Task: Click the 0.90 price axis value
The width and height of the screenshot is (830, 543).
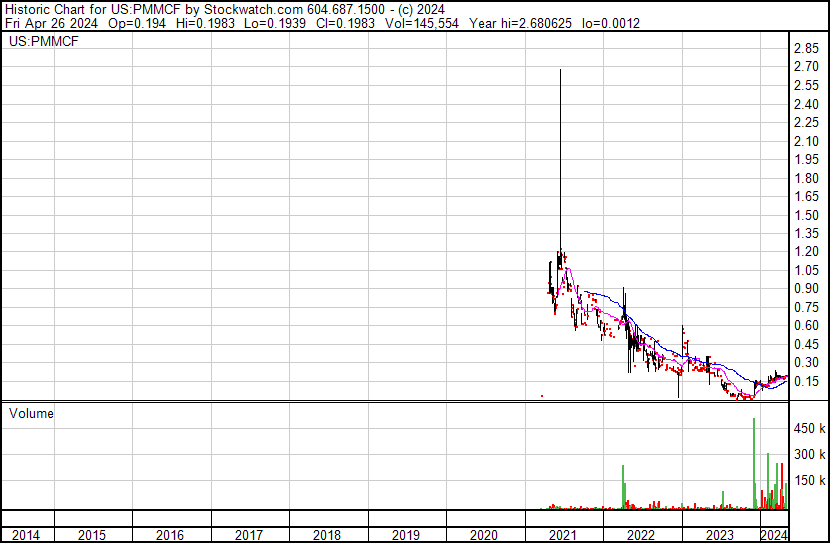Action: (806, 288)
